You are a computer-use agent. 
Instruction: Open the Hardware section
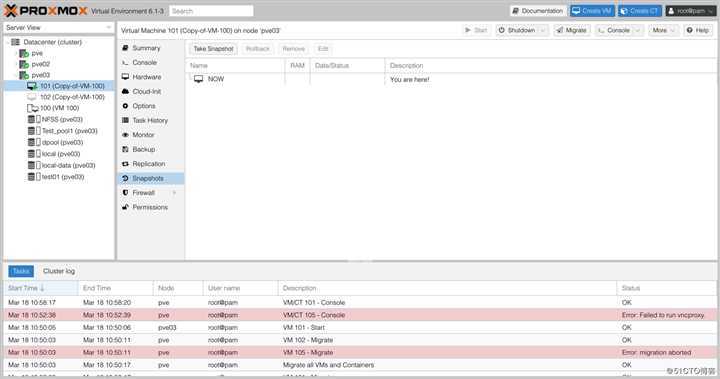[151, 77]
